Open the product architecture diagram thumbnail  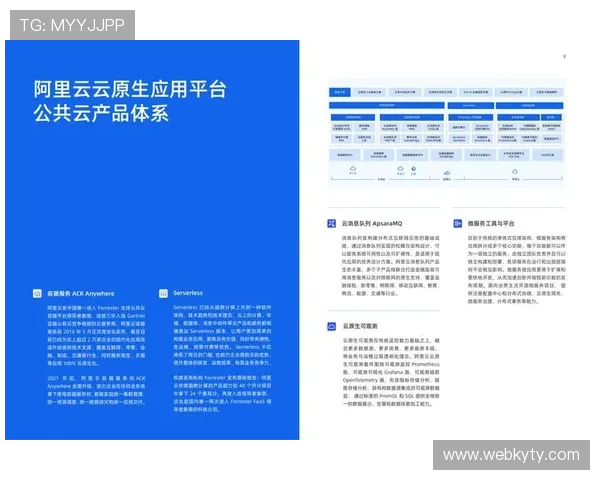(x=446, y=133)
